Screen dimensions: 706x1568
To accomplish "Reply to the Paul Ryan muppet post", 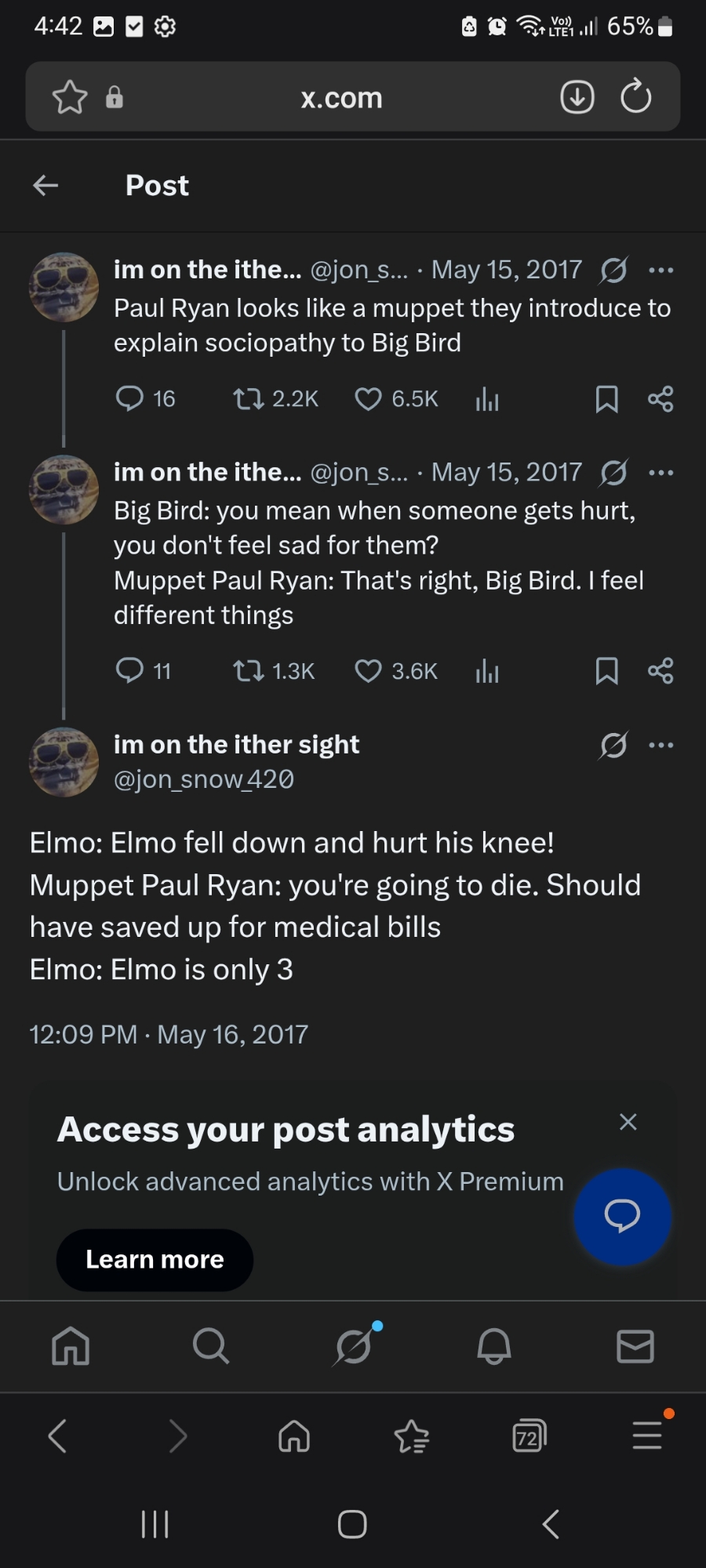I will [x=130, y=399].
